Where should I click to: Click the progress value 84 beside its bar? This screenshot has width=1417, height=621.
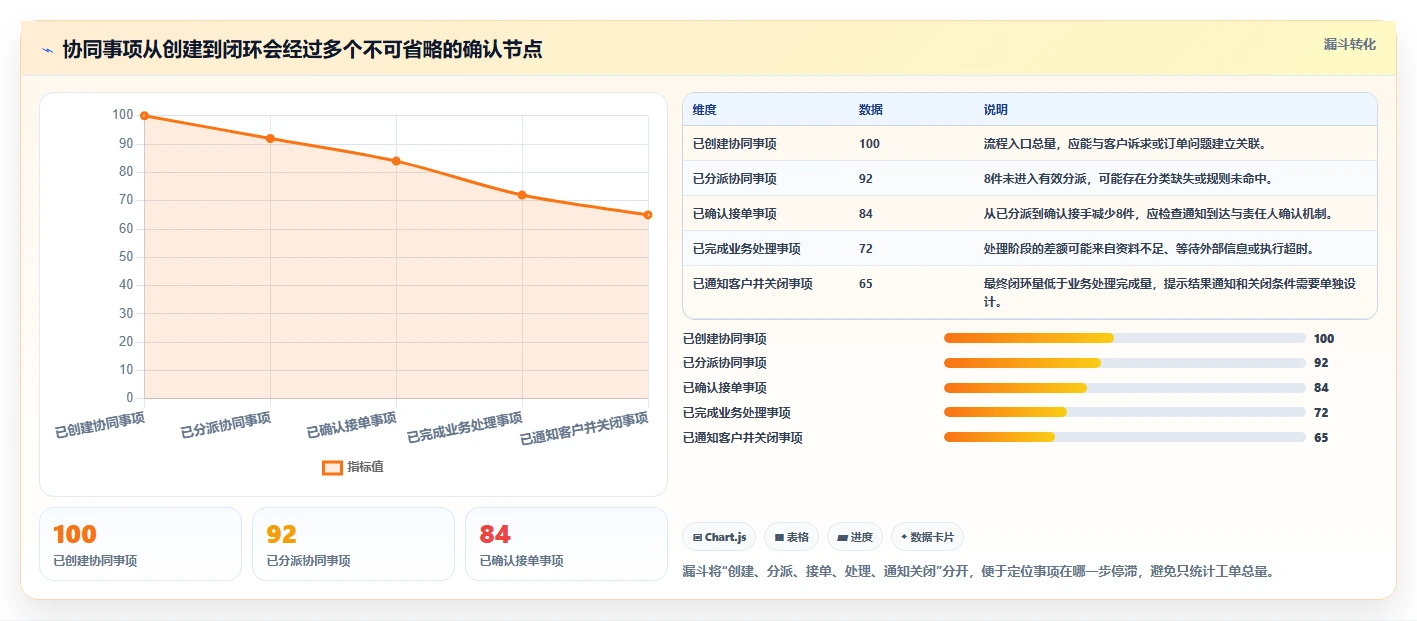pos(1321,388)
